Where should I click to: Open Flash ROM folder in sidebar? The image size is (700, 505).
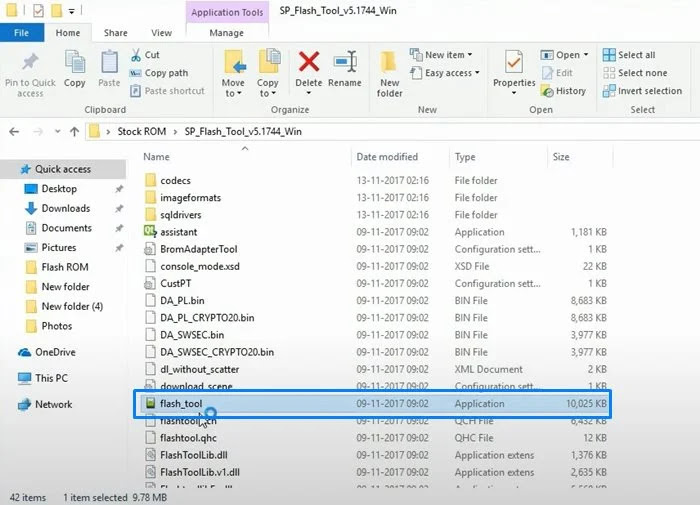click(65, 267)
